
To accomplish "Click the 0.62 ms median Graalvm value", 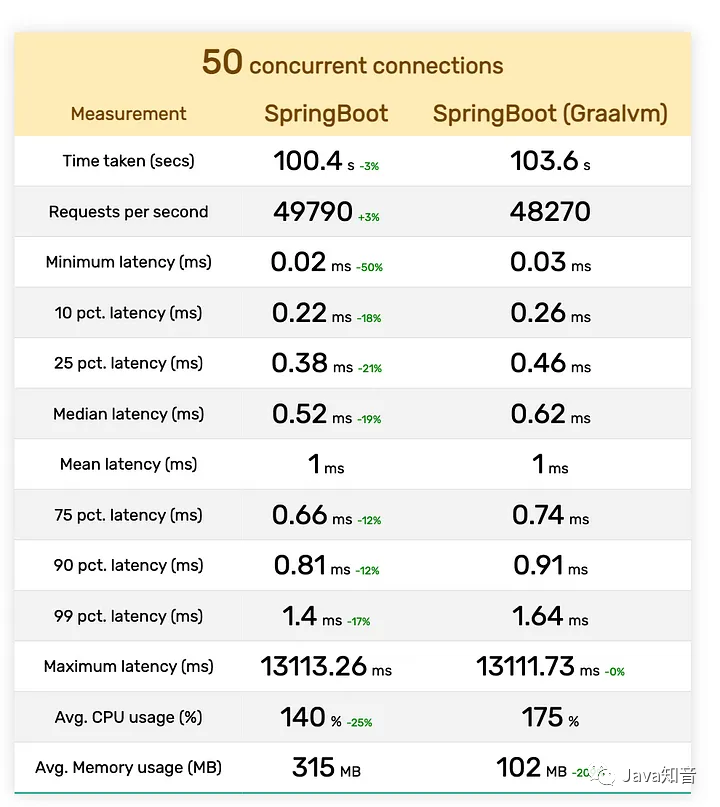I will 550,414.
